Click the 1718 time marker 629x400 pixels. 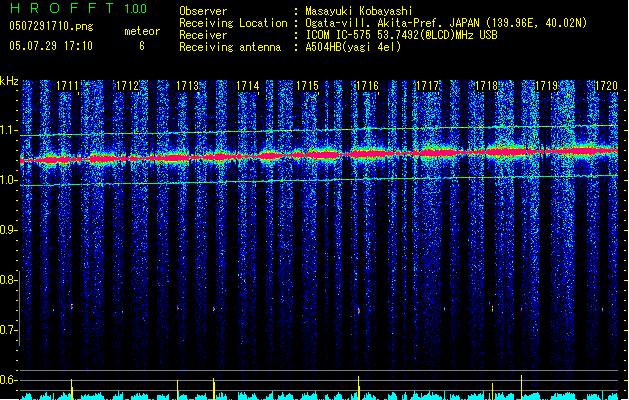487,86
